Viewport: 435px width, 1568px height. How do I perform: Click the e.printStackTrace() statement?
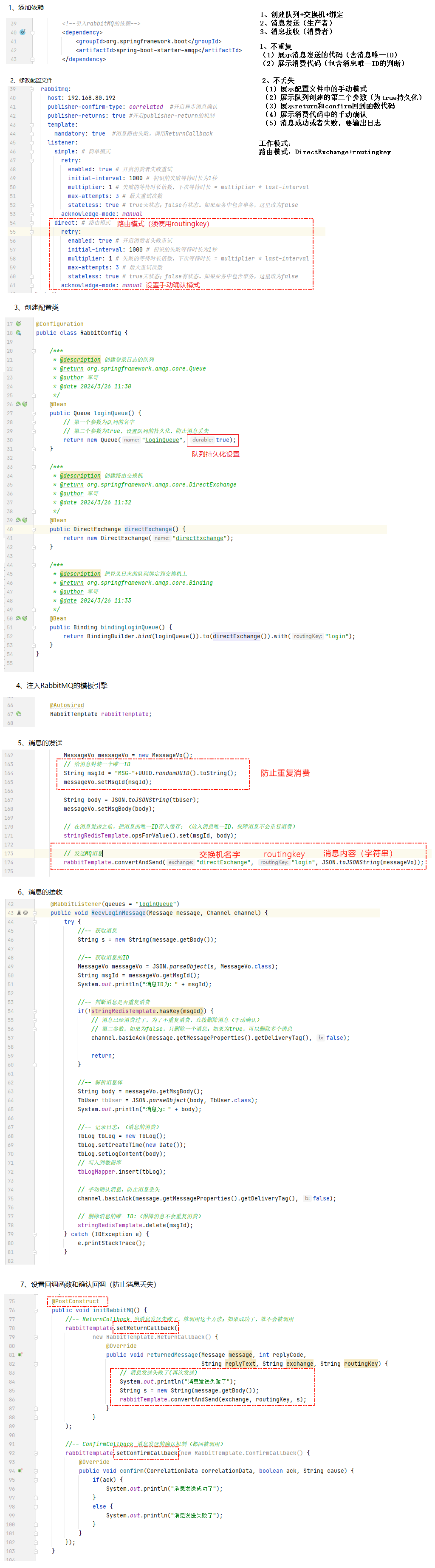111,1243
